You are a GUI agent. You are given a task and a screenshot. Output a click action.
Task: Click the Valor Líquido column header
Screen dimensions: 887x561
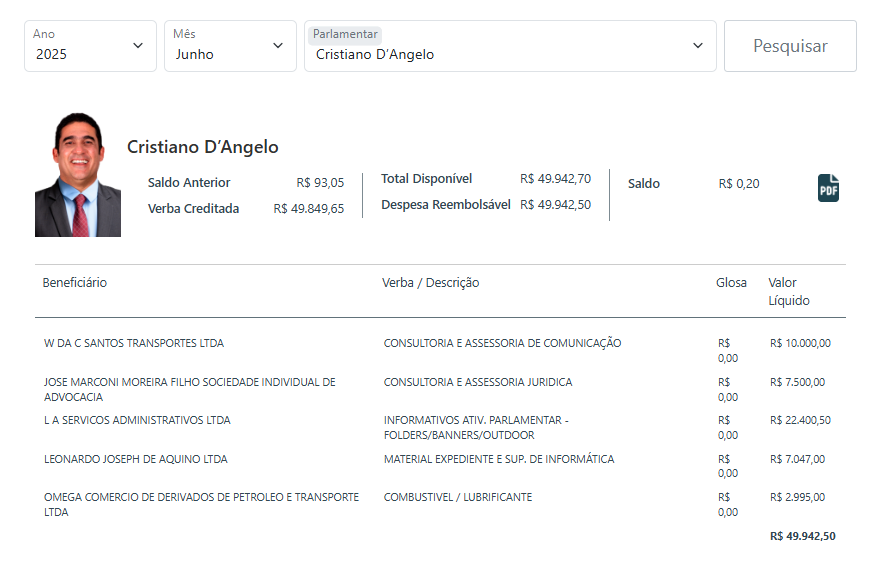(x=789, y=291)
